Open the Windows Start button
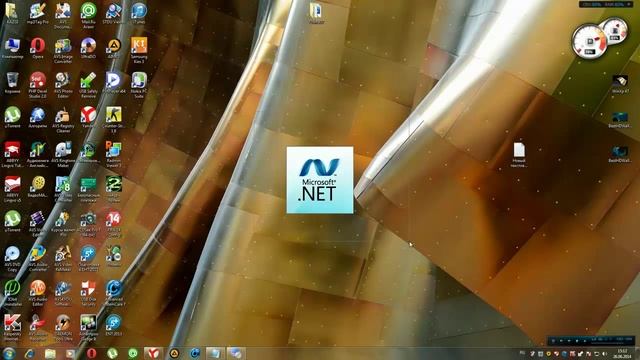 (9, 353)
